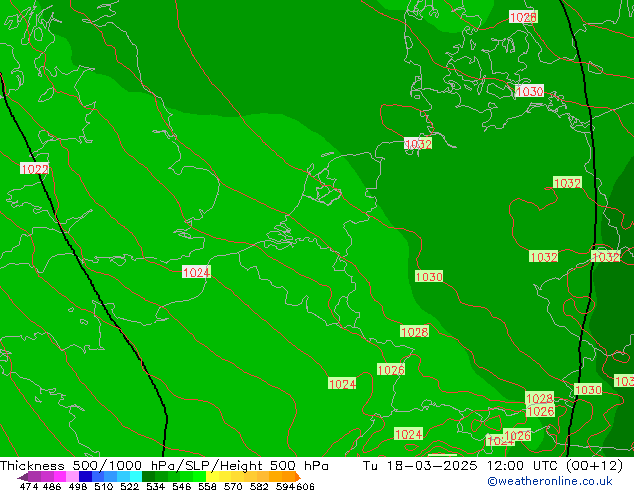Select the 606 legend value
Viewport: 634px width, 490px height.
(304, 486)
